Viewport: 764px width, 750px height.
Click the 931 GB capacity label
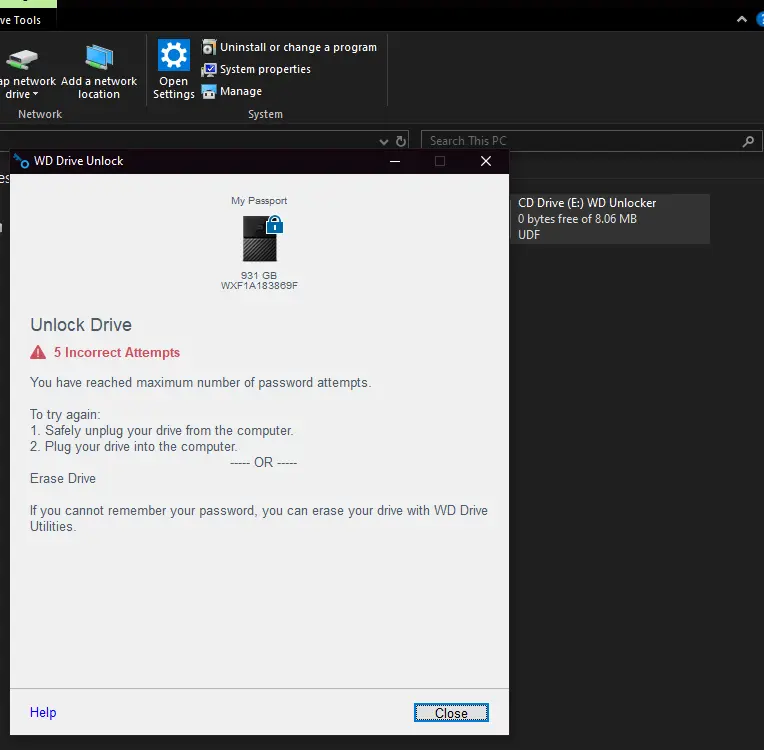pos(259,275)
